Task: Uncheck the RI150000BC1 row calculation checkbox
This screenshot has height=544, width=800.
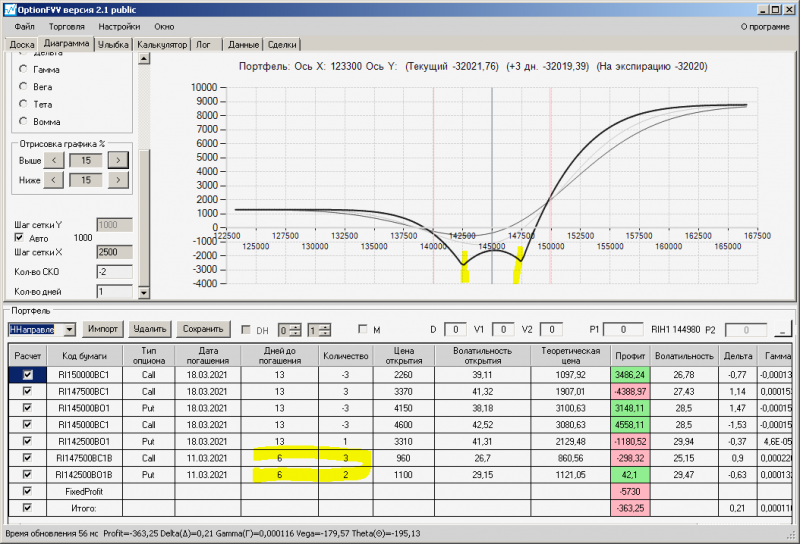Action: [27, 373]
